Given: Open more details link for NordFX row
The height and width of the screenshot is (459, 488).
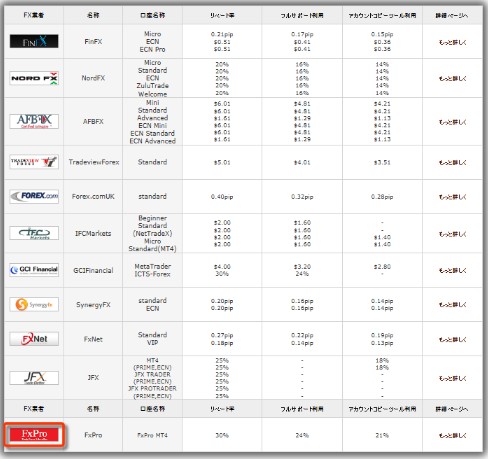Looking at the screenshot, I should [452, 79].
